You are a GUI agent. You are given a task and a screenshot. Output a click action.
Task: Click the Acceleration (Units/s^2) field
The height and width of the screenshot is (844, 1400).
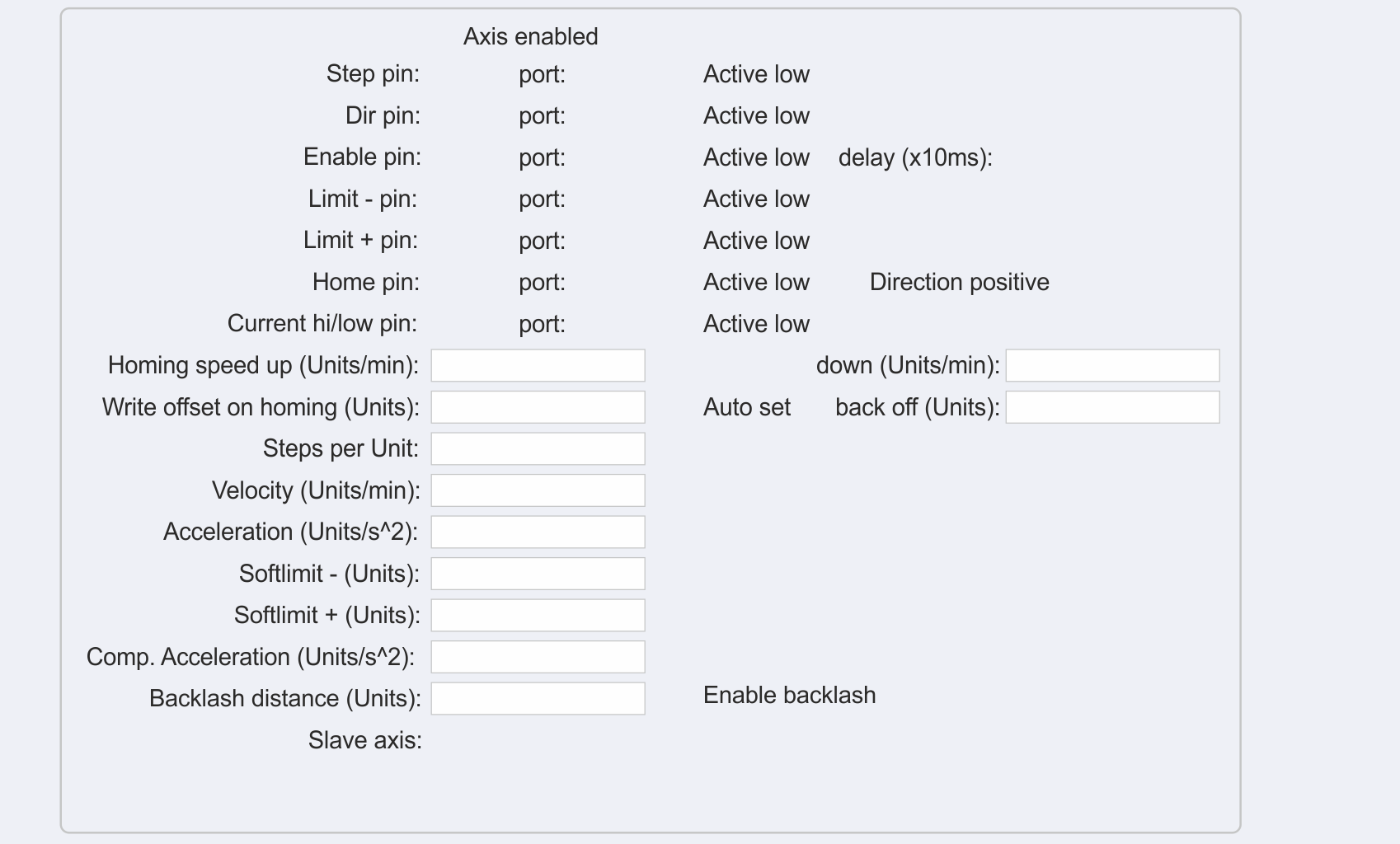click(538, 532)
